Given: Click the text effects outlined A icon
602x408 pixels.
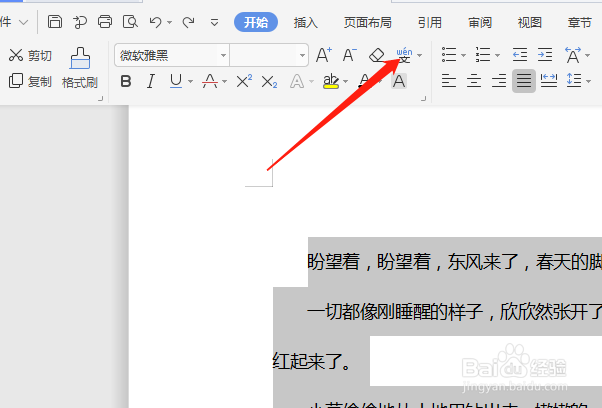Looking at the screenshot, I should [297, 81].
